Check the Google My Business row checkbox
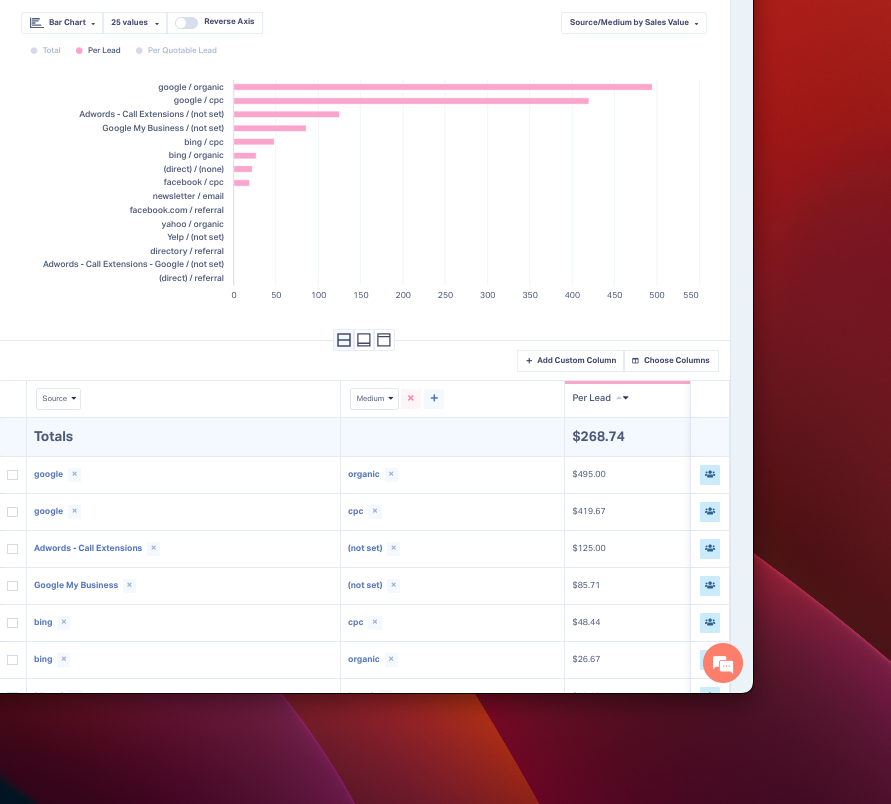The image size is (891, 804). tap(13, 586)
